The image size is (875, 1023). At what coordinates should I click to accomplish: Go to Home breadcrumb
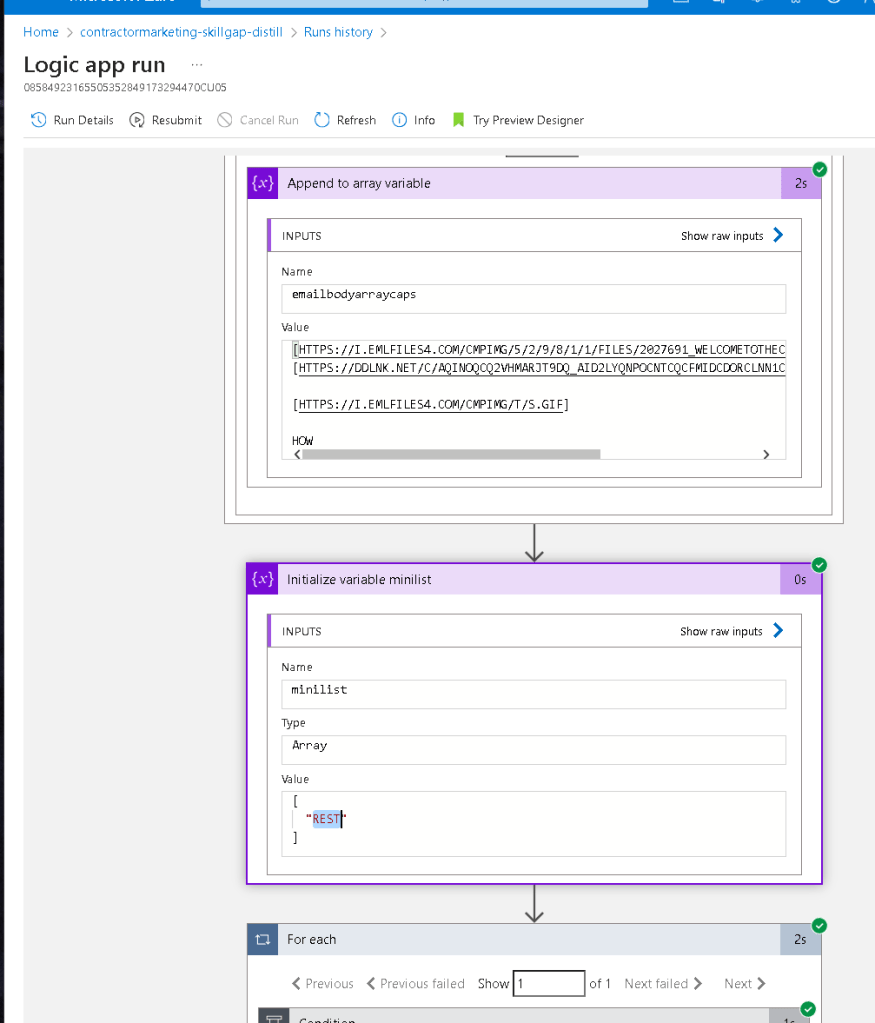tap(40, 32)
